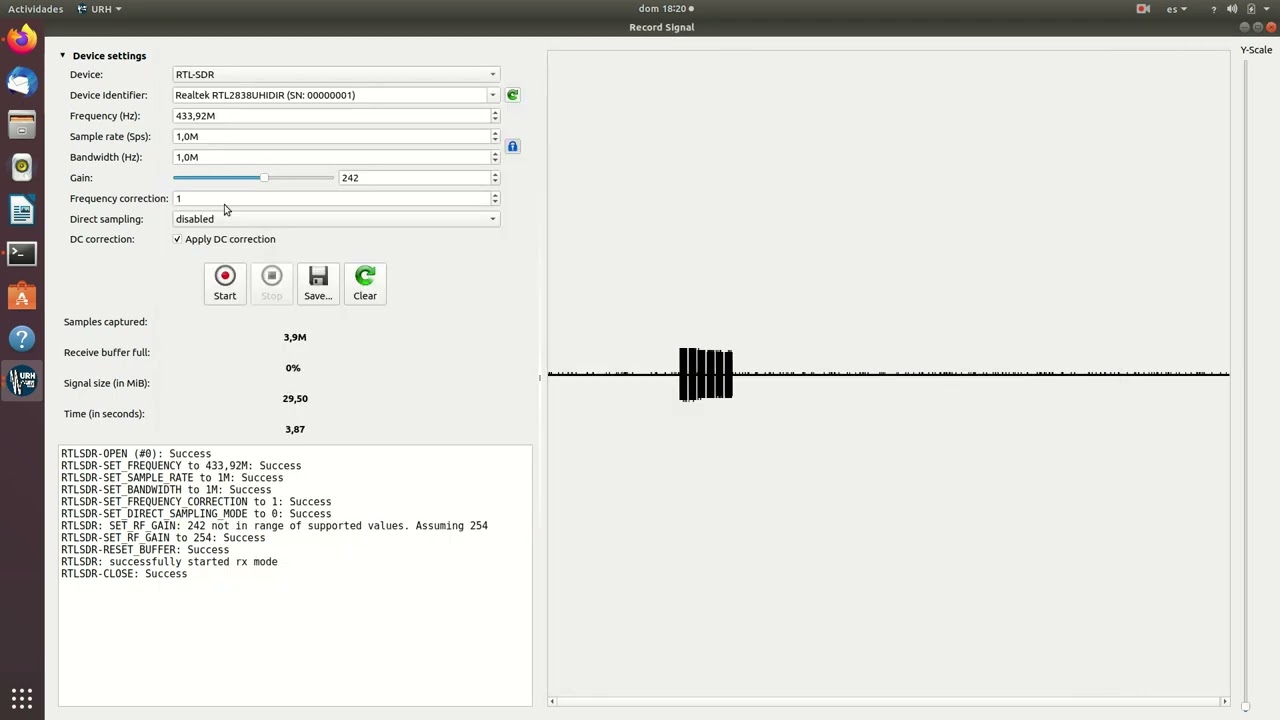Screen dimensions: 1280x720
Task: Open the es keyboard layout menu
Action: tap(1176, 9)
